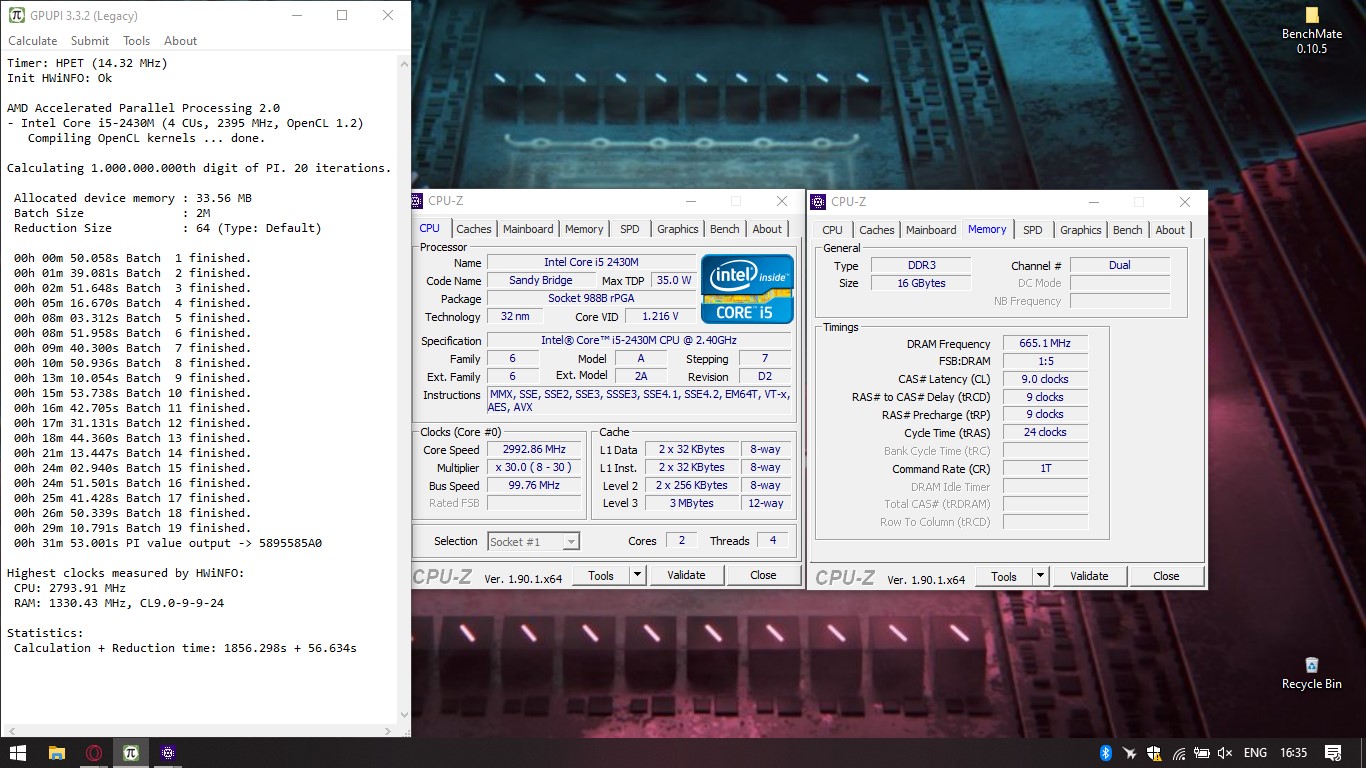
Task: Expand Tools dropdown arrow in left CPU-Z
Action: click(637, 575)
